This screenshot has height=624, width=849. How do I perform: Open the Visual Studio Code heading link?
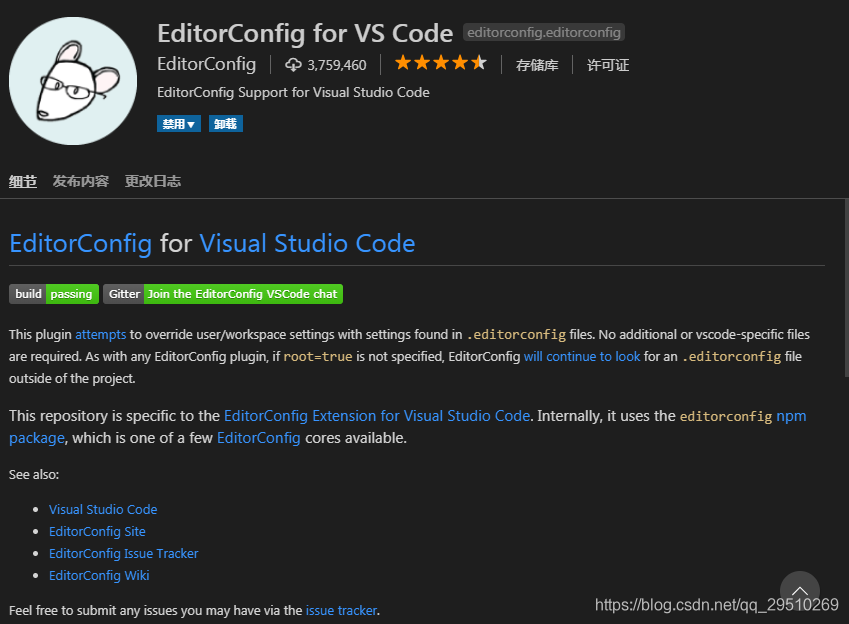(x=308, y=243)
